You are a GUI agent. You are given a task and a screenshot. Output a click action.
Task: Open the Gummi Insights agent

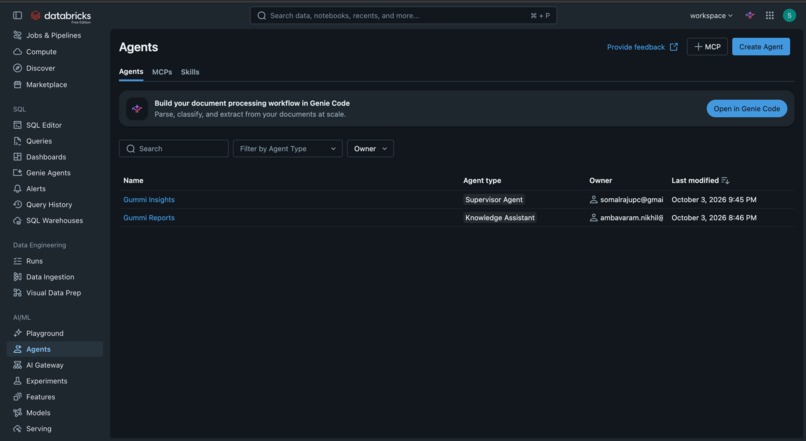pos(149,199)
